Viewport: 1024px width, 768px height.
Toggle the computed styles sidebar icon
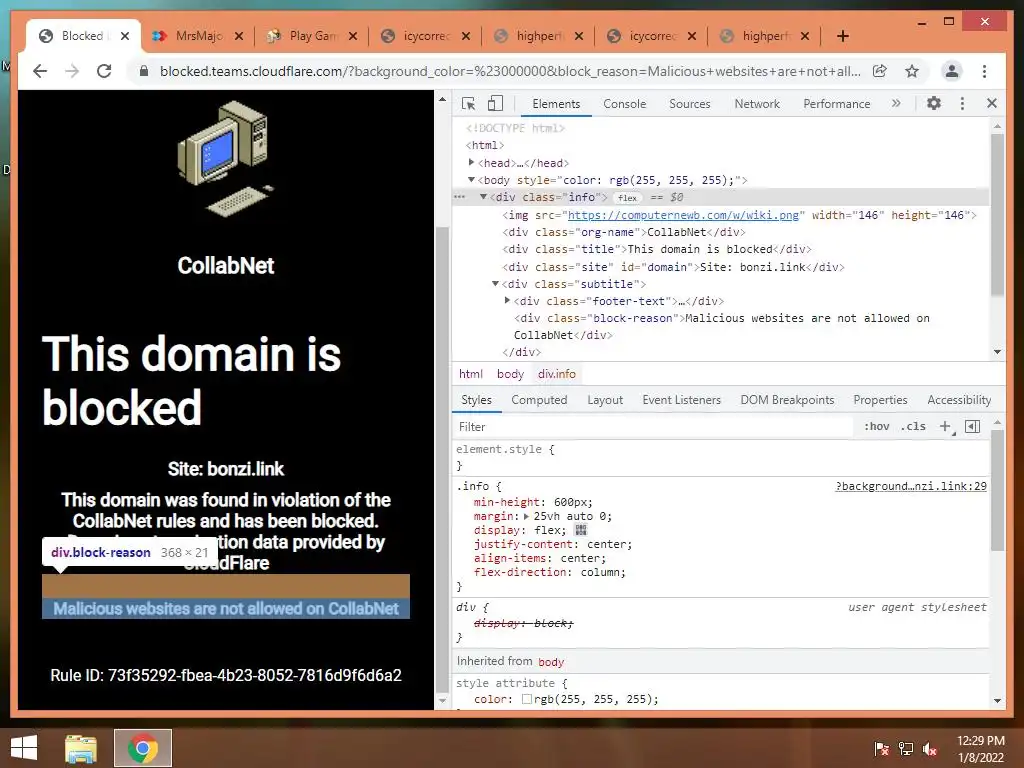[972, 426]
